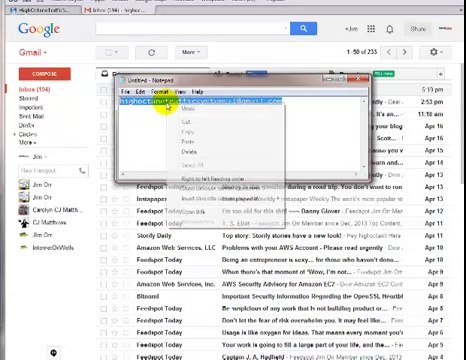Star the Bitnami email row
466x360 pixels.
point(114,296)
